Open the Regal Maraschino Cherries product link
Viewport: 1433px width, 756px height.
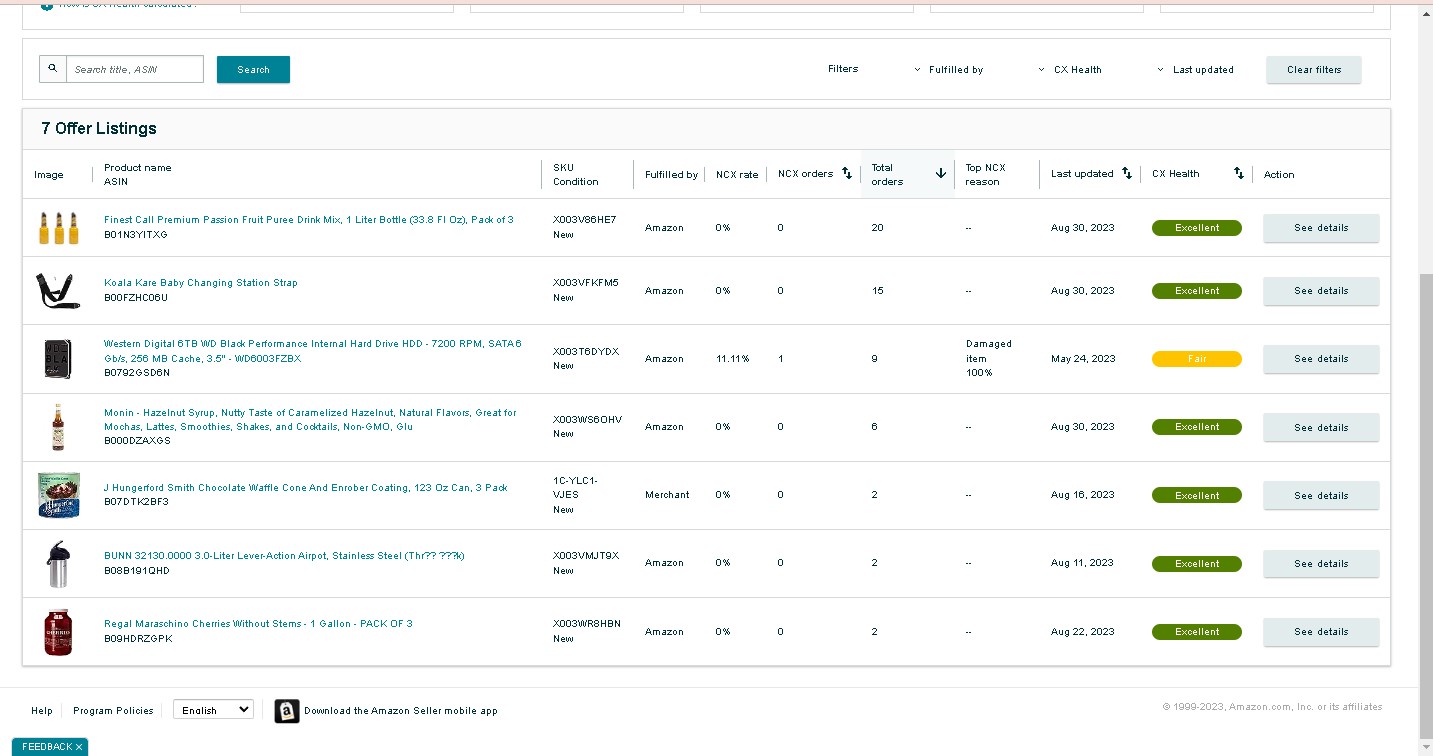(x=258, y=624)
